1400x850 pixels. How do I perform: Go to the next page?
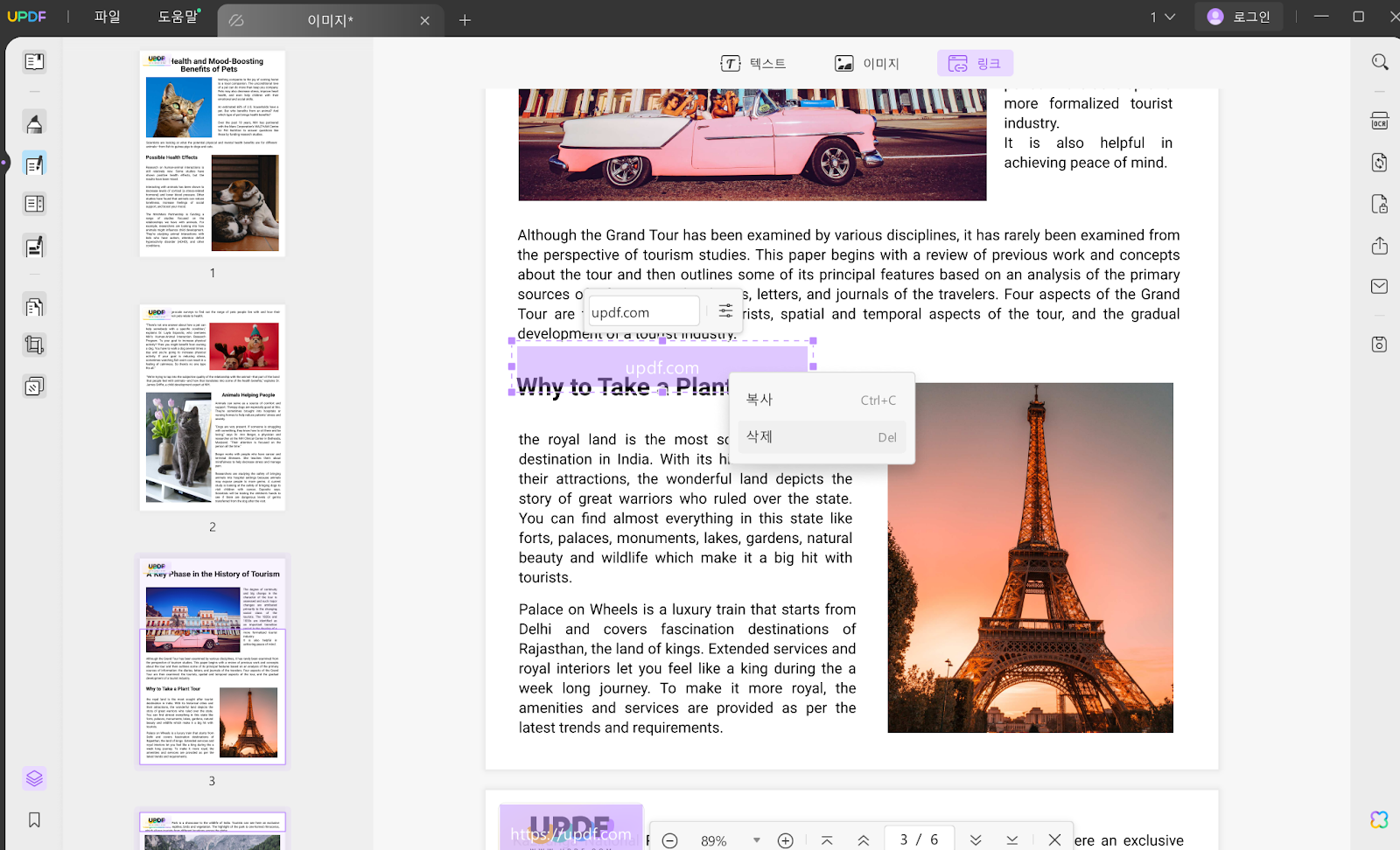tap(976, 840)
